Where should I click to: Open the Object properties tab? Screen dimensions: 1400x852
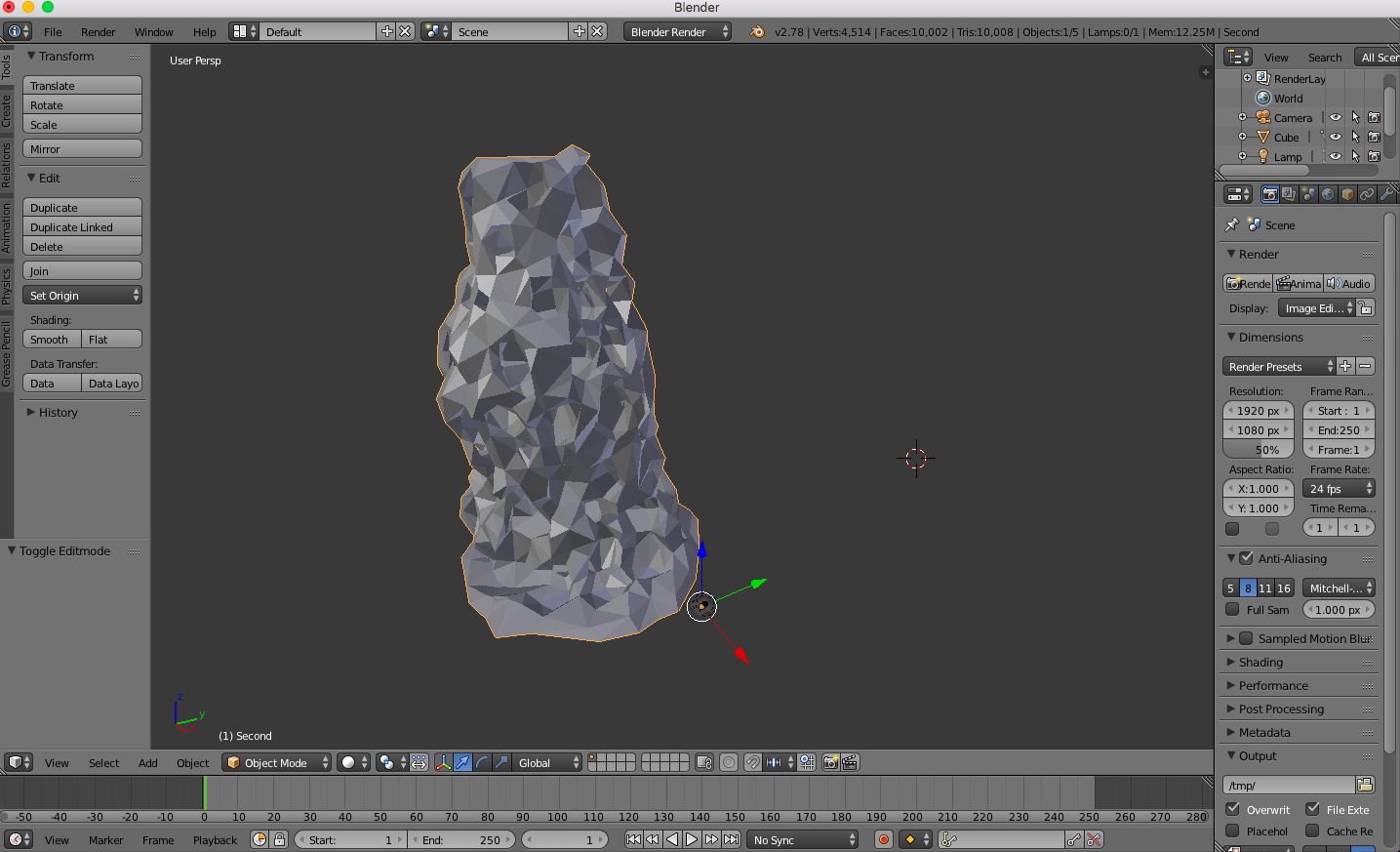click(1347, 194)
